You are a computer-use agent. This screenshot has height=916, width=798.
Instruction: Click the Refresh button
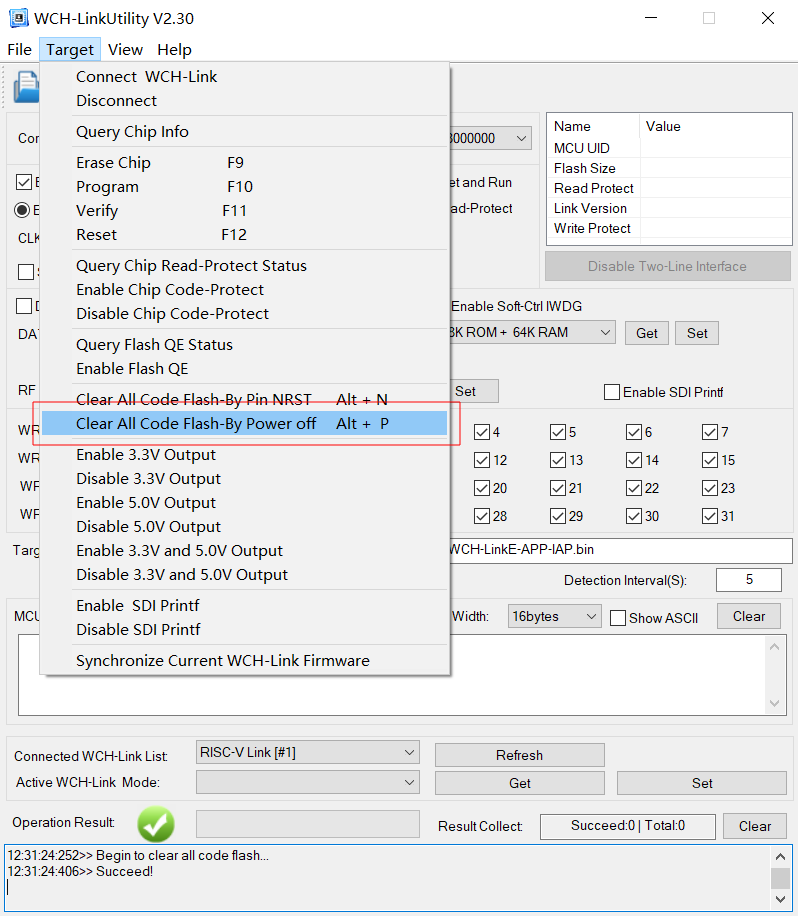click(x=519, y=755)
